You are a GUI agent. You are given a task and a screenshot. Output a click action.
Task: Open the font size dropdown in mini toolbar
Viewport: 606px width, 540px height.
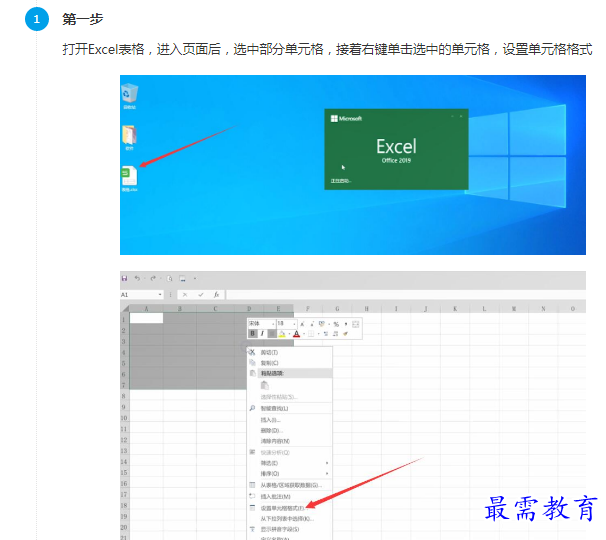[294, 324]
